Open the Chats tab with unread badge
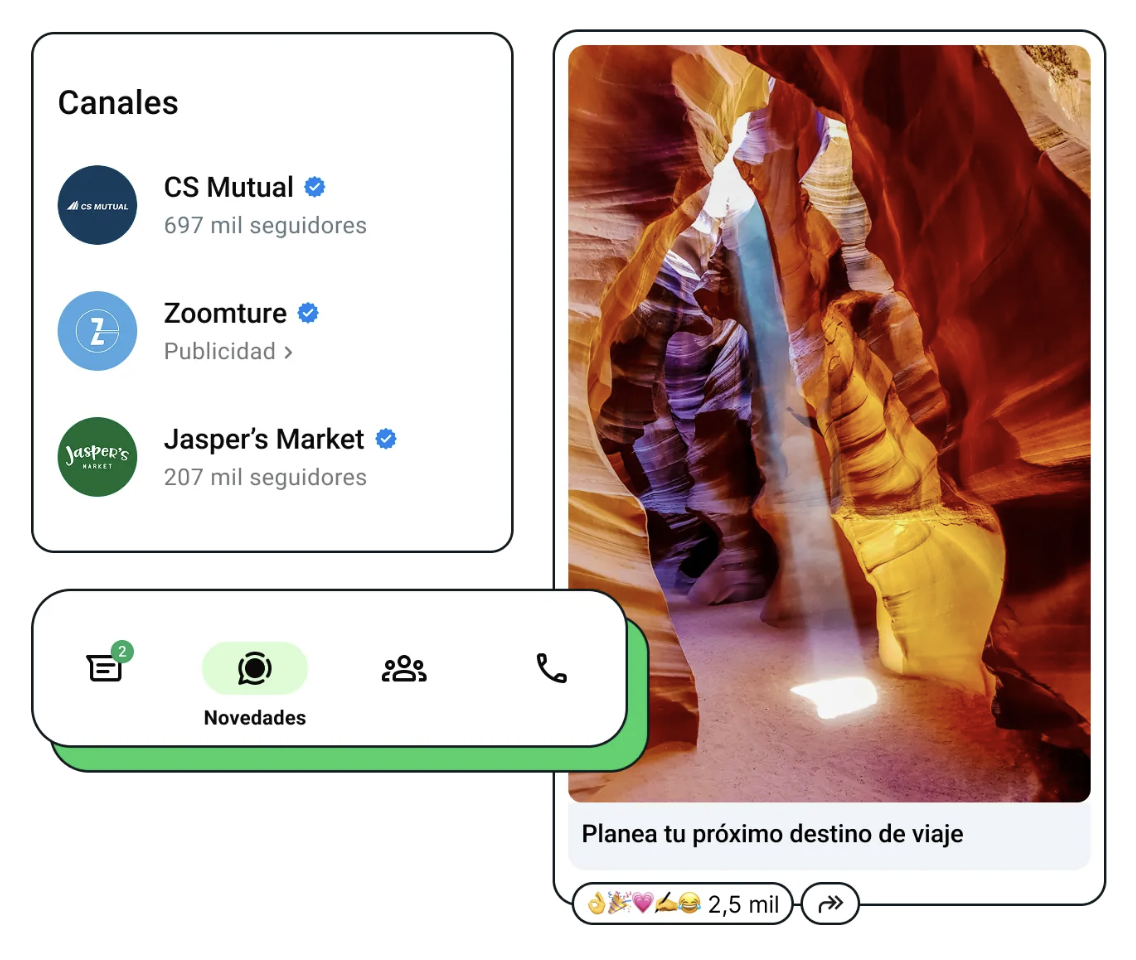The height and width of the screenshot is (960, 1136). (107, 664)
